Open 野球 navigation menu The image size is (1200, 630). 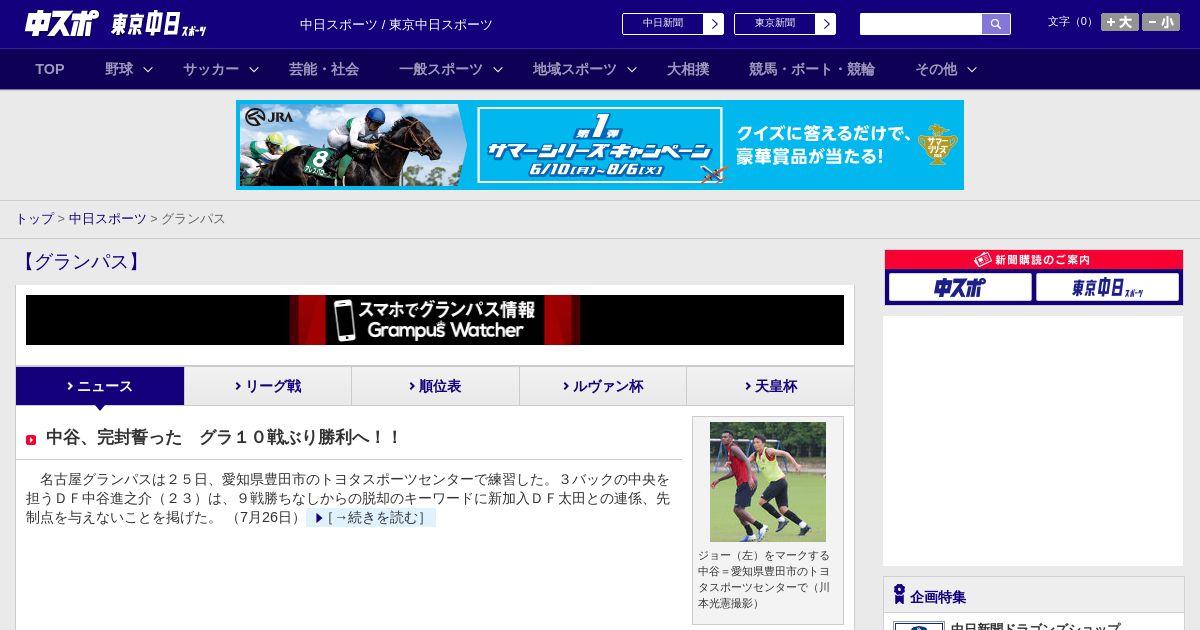point(119,69)
